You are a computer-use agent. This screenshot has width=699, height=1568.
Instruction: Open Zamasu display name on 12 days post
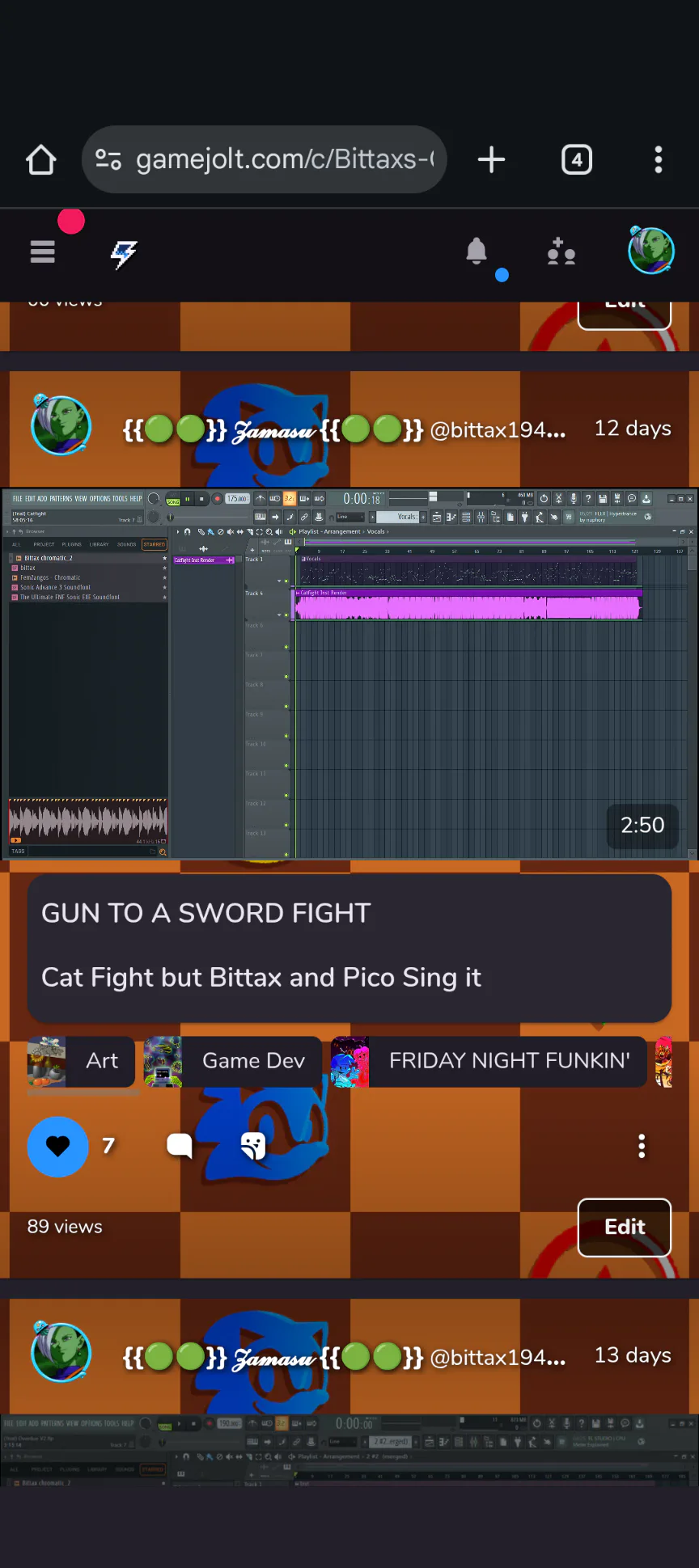coord(273,429)
